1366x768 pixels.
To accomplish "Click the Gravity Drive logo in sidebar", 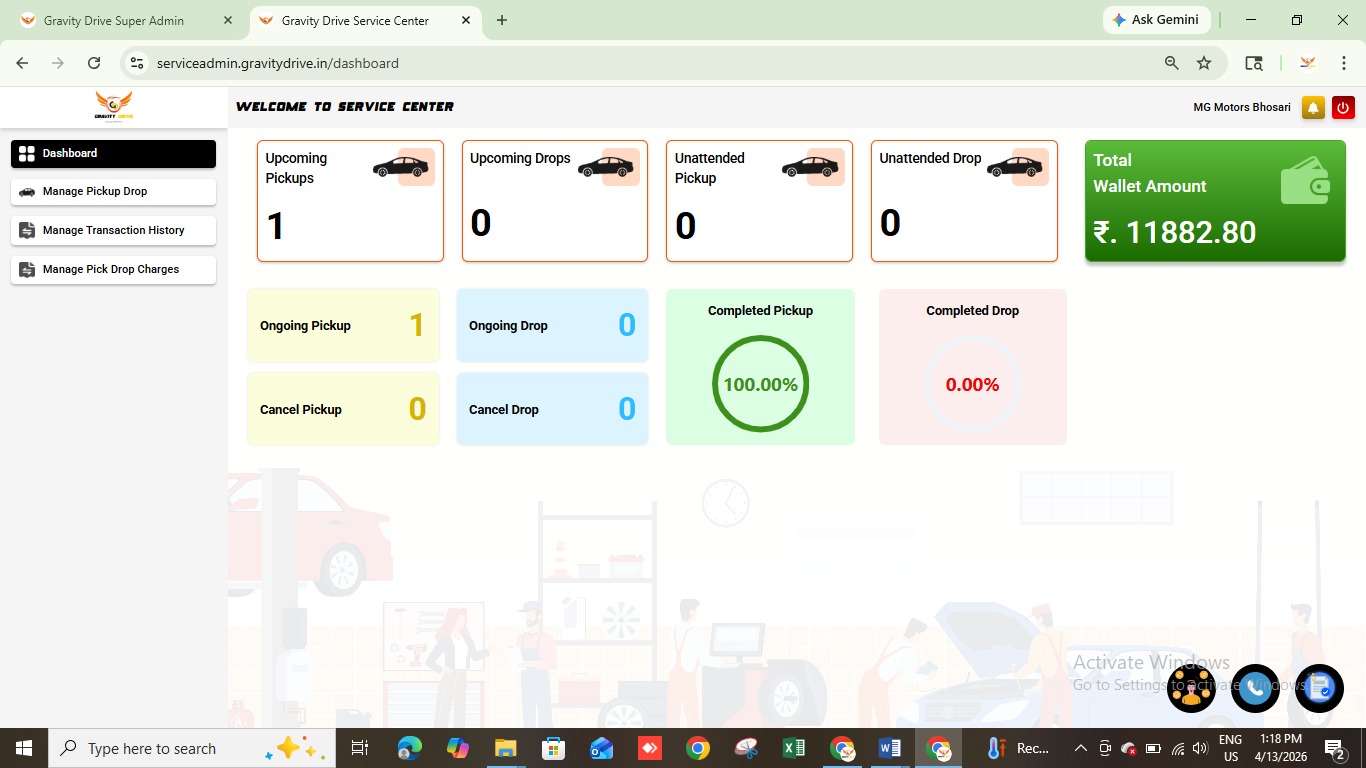I will click(114, 106).
